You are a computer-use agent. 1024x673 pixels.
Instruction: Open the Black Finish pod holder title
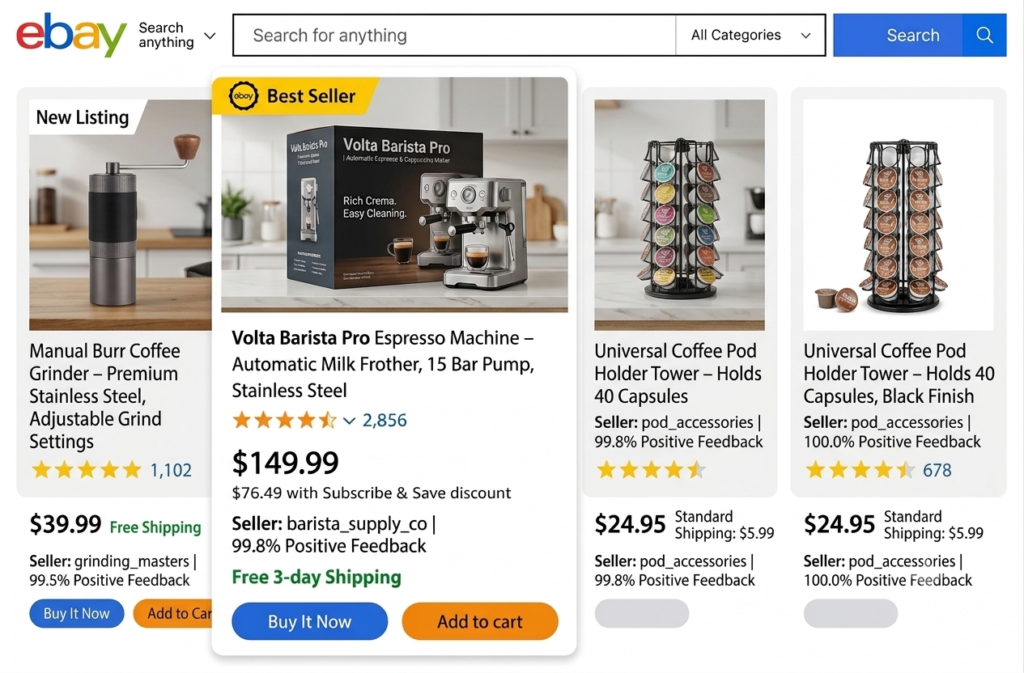pyautogui.click(x=899, y=373)
